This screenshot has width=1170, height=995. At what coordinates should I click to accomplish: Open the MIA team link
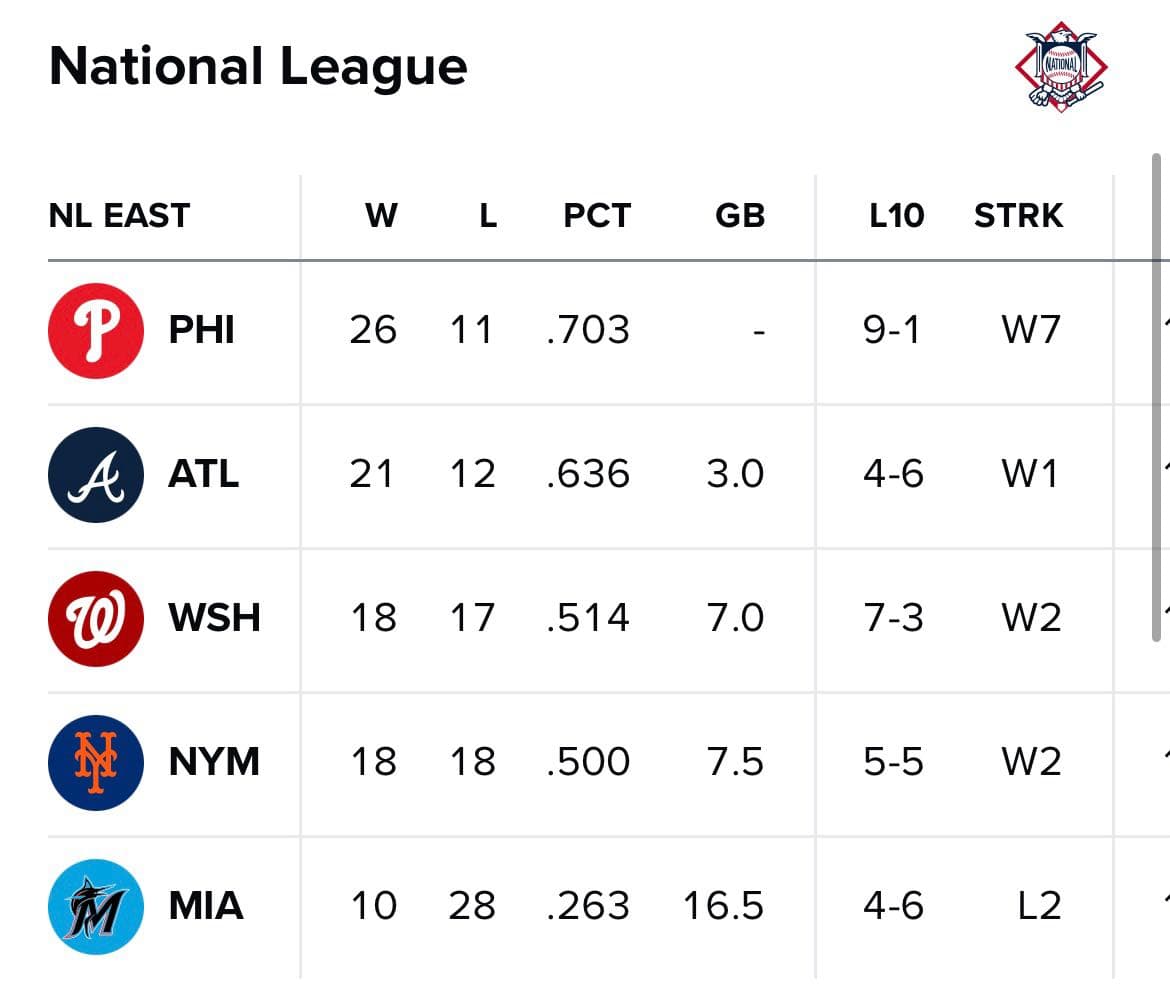coord(206,906)
